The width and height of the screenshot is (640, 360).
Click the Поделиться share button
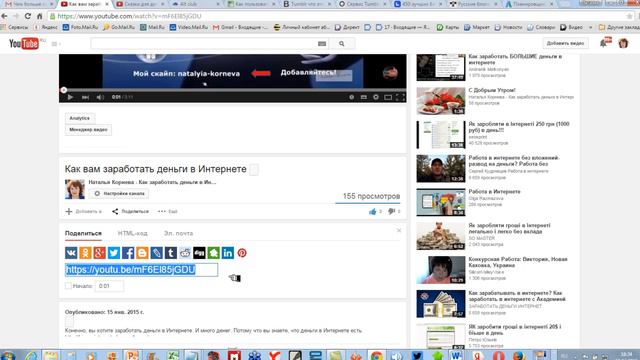[131, 211]
